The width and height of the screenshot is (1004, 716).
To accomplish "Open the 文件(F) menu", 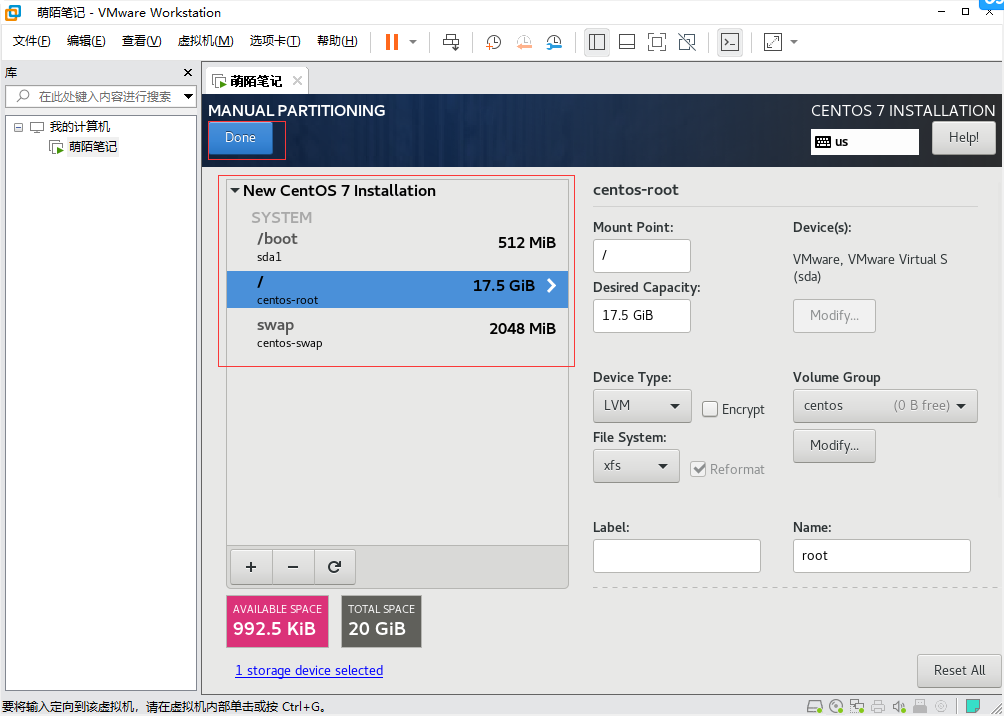I will click(x=31, y=41).
